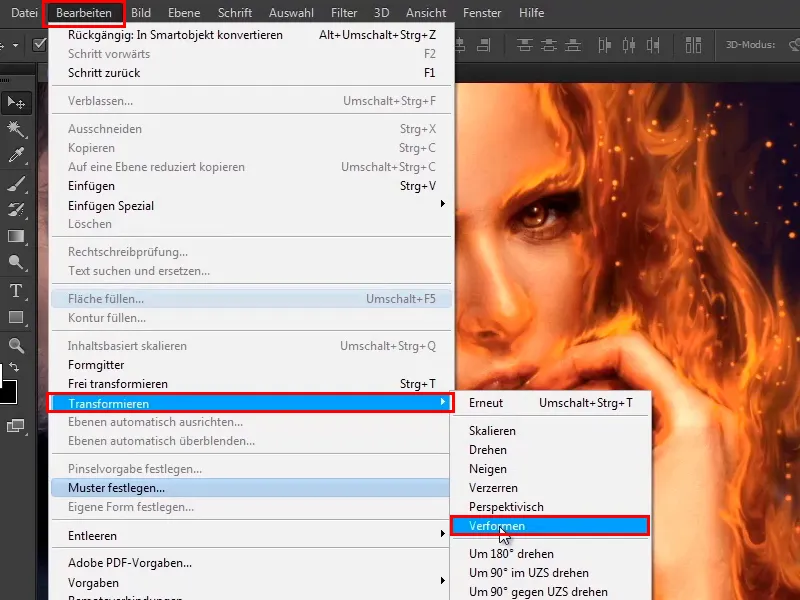Open the Ansicht menu
Screen dimensions: 800x600
426,13
